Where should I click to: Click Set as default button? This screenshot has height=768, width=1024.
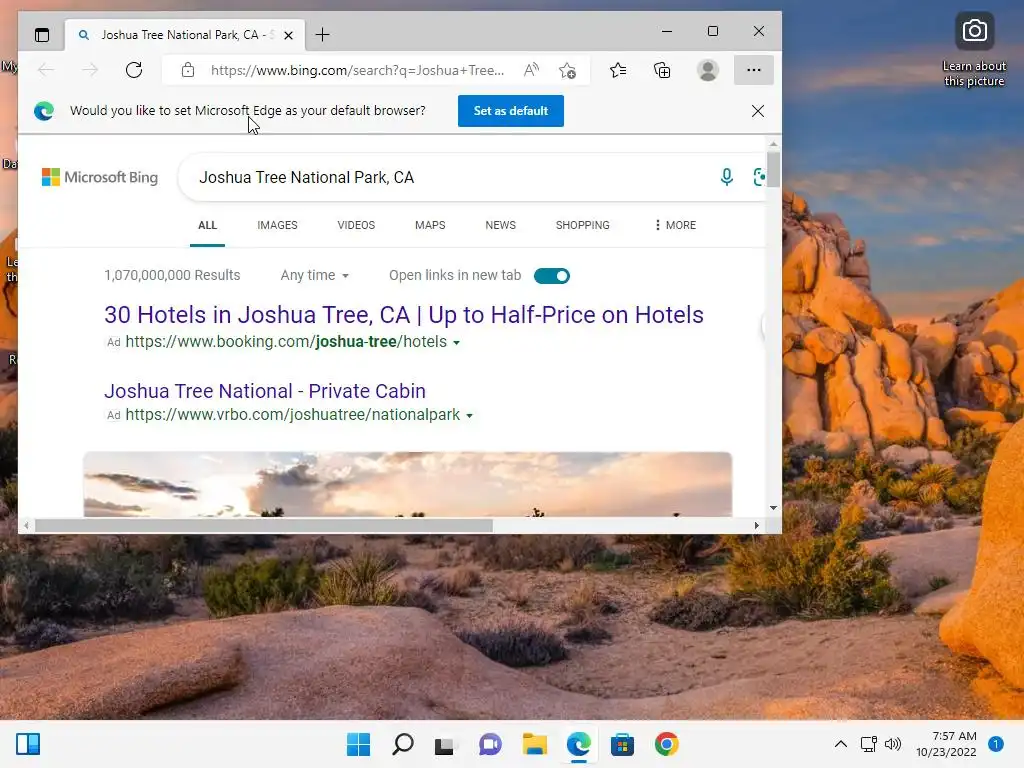(x=511, y=111)
